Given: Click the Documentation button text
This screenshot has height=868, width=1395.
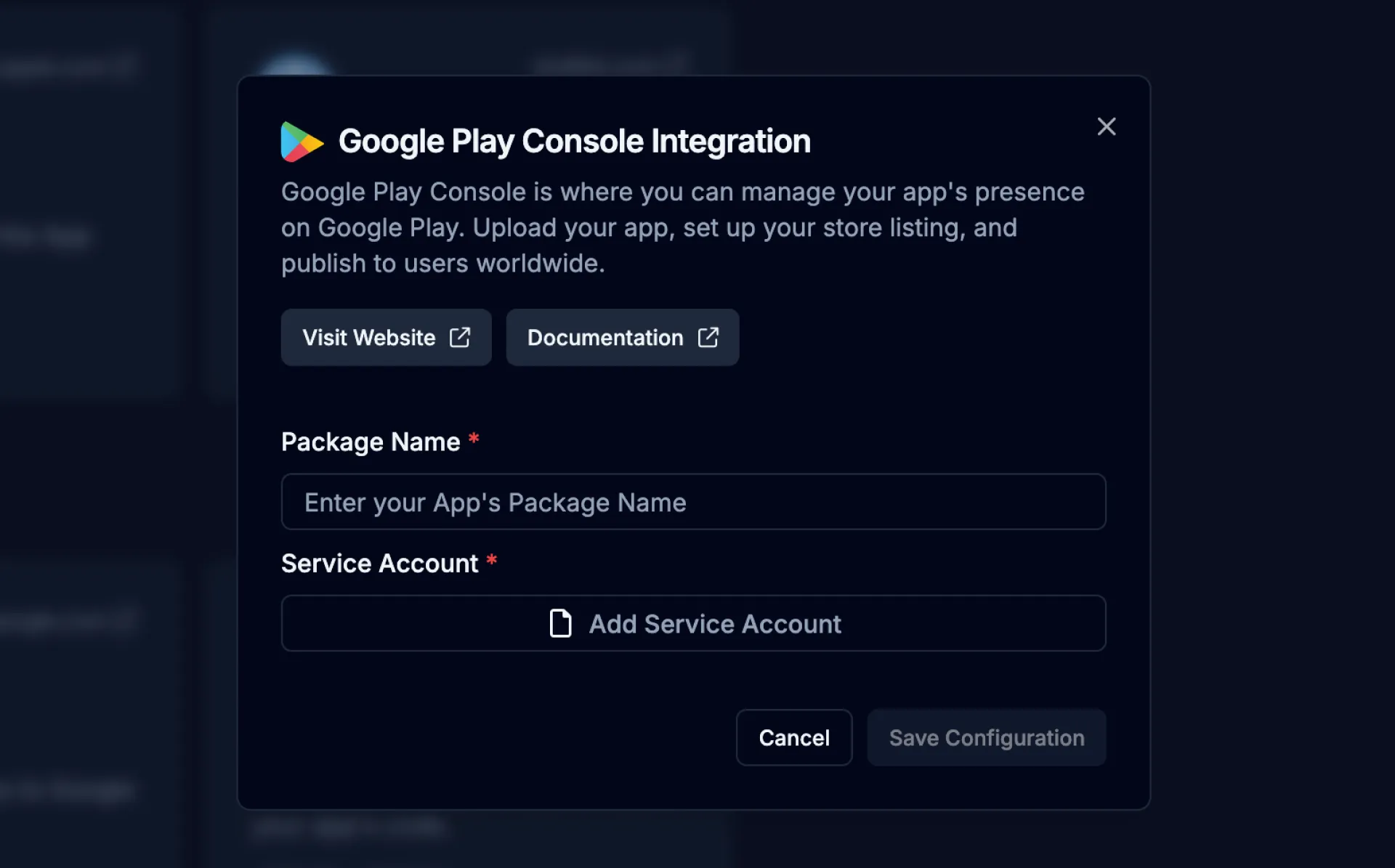Looking at the screenshot, I should [605, 337].
